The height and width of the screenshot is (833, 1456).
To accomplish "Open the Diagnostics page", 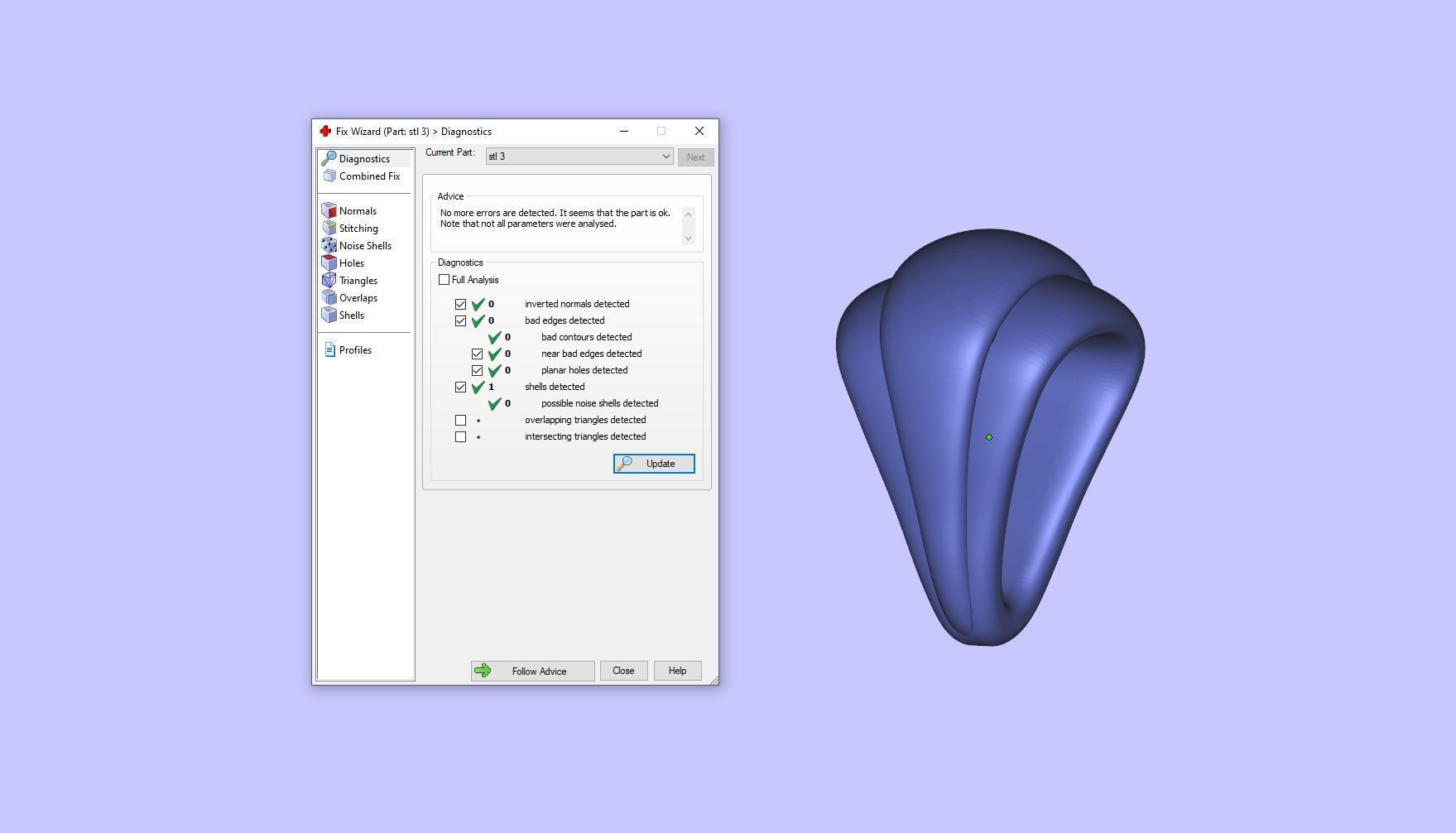I will [364, 158].
